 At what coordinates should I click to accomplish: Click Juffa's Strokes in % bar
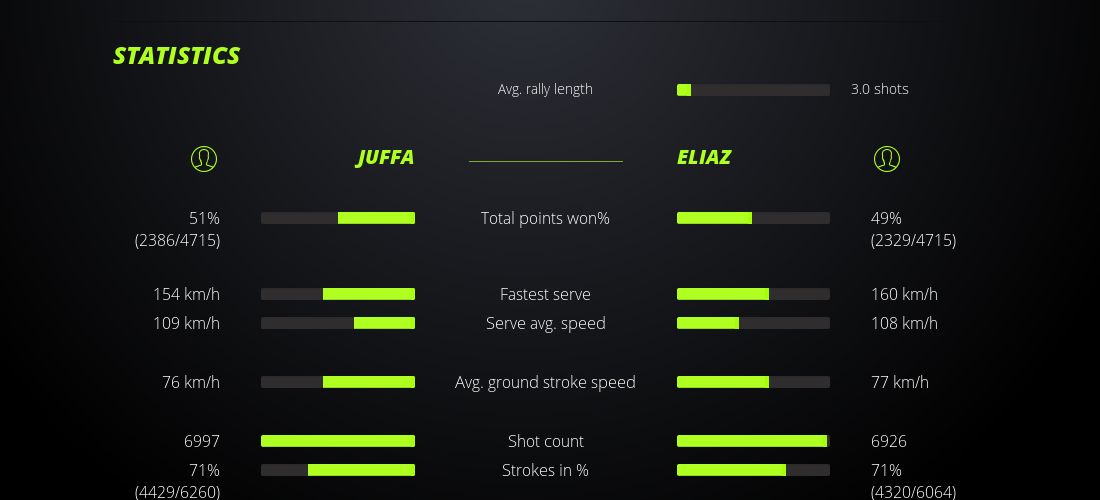pyautogui.click(x=338, y=470)
